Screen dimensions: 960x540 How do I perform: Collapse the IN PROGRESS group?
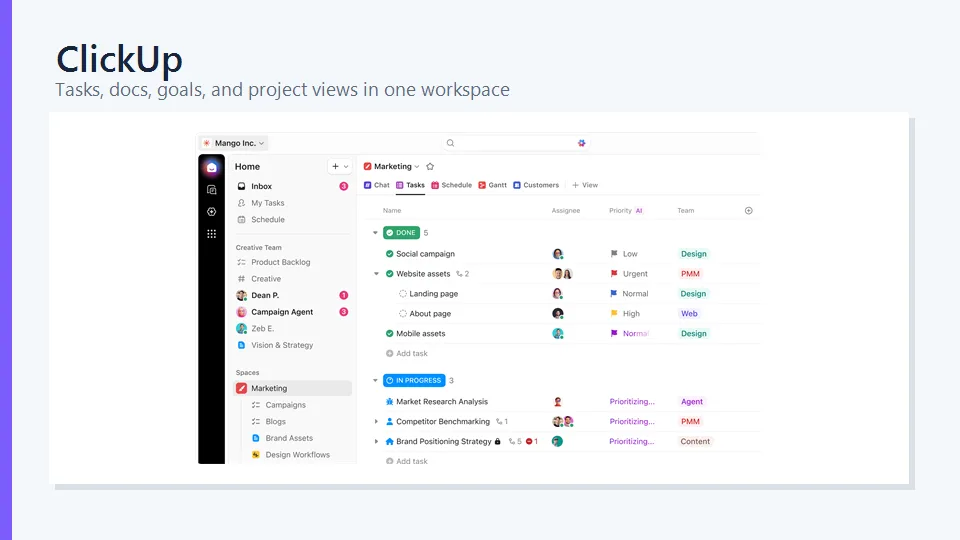point(375,380)
